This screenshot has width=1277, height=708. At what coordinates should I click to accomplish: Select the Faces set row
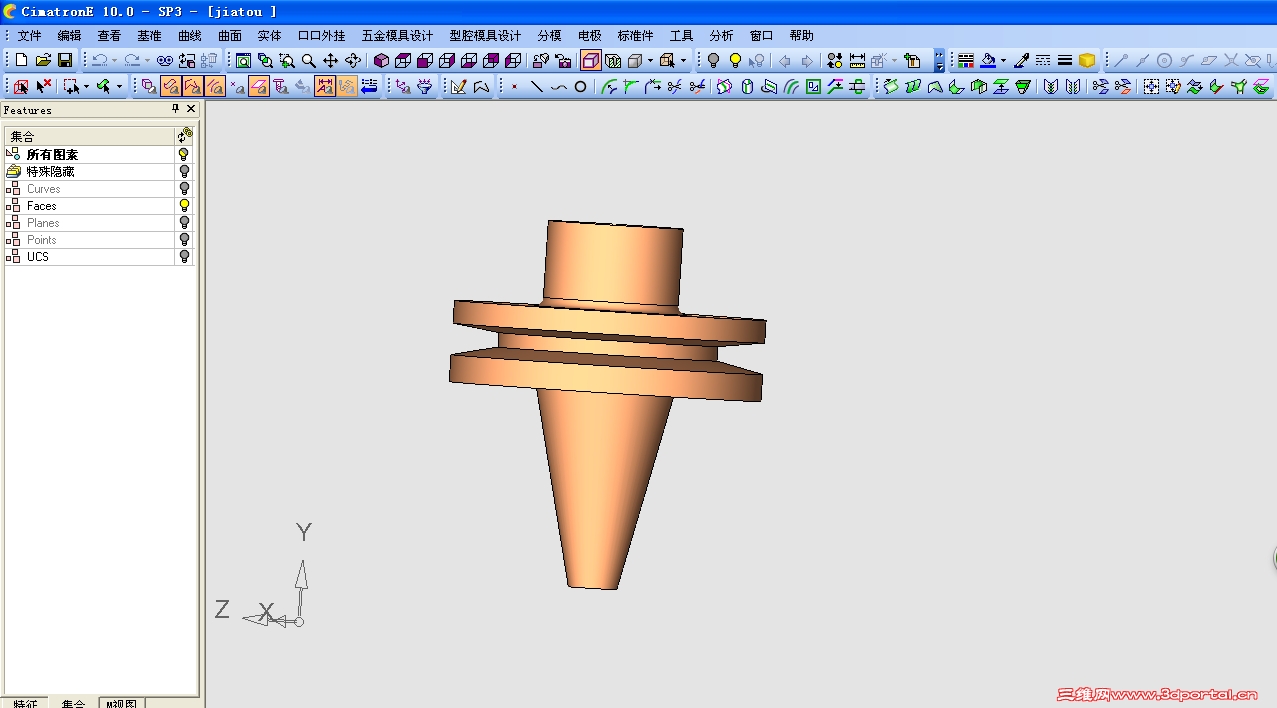click(x=90, y=206)
